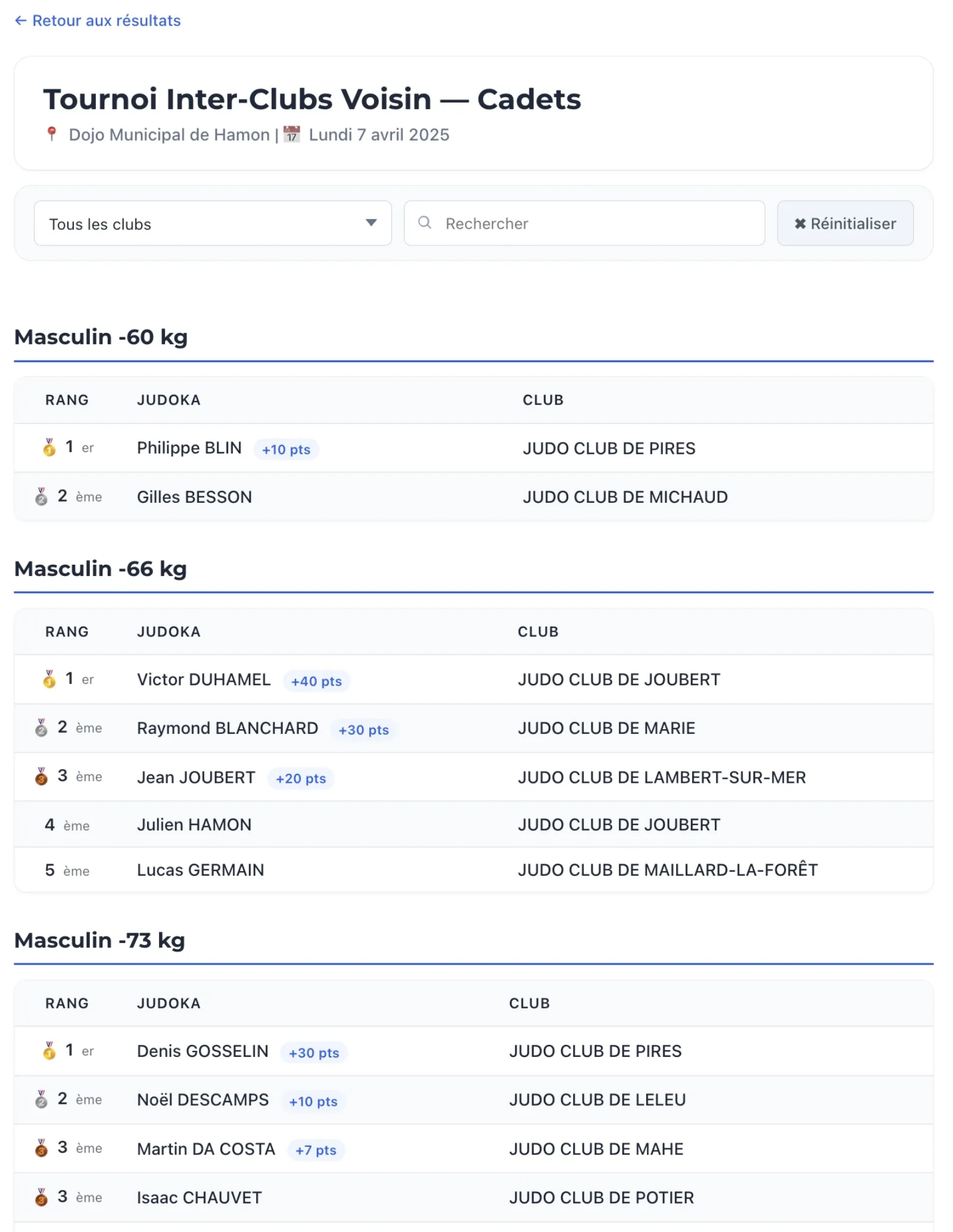953x1232 pixels.
Task: Click JUDO CLUB DE LELEU cell
Action: pos(597,1100)
